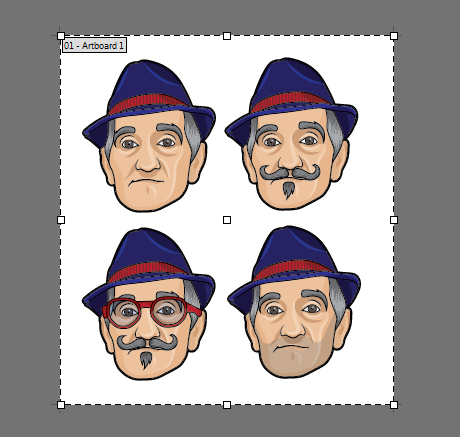Click the artboard's right-middle edge handle
460x437 pixels.
click(394, 220)
